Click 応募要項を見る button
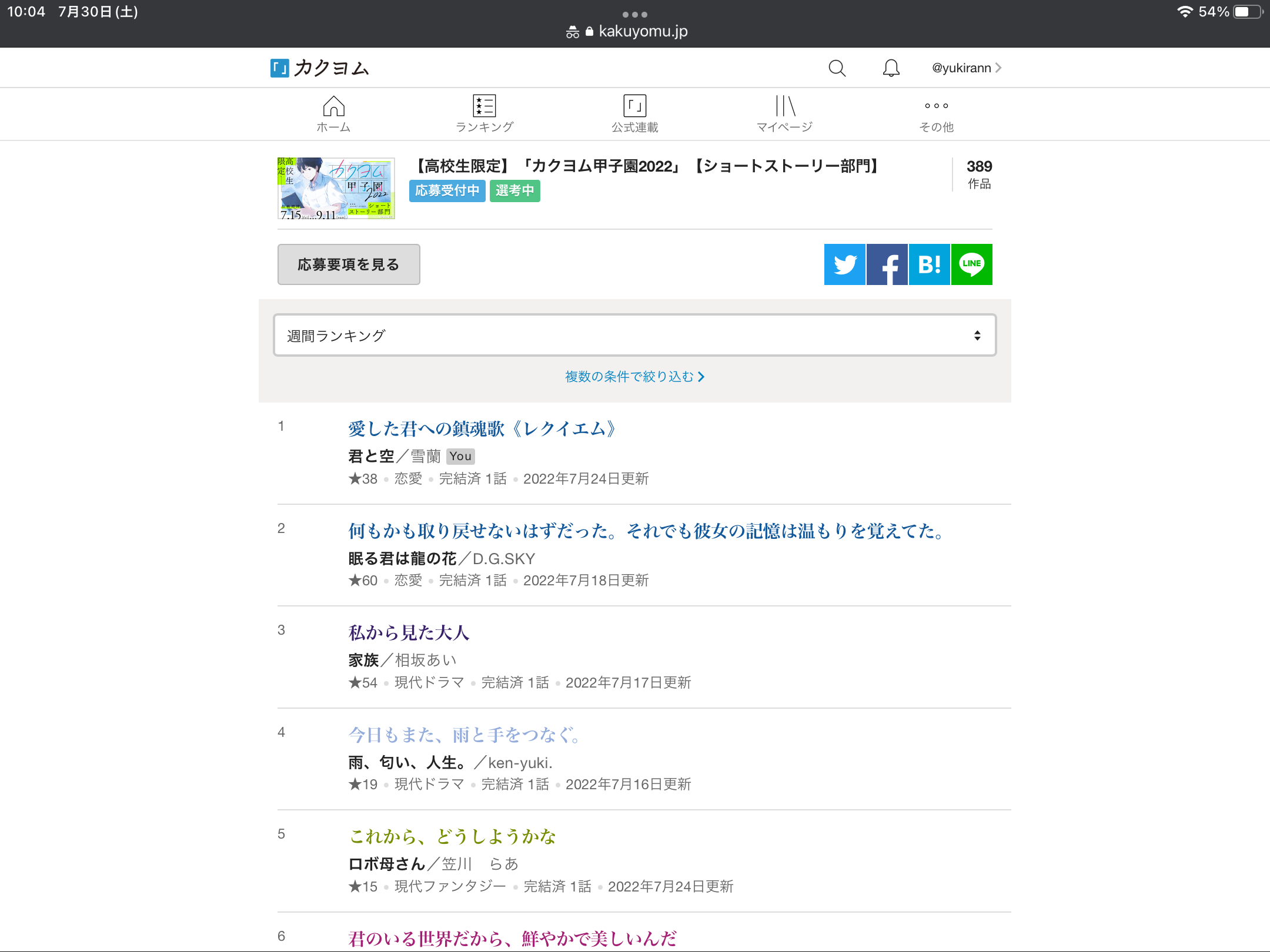 [x=349, y=264]
